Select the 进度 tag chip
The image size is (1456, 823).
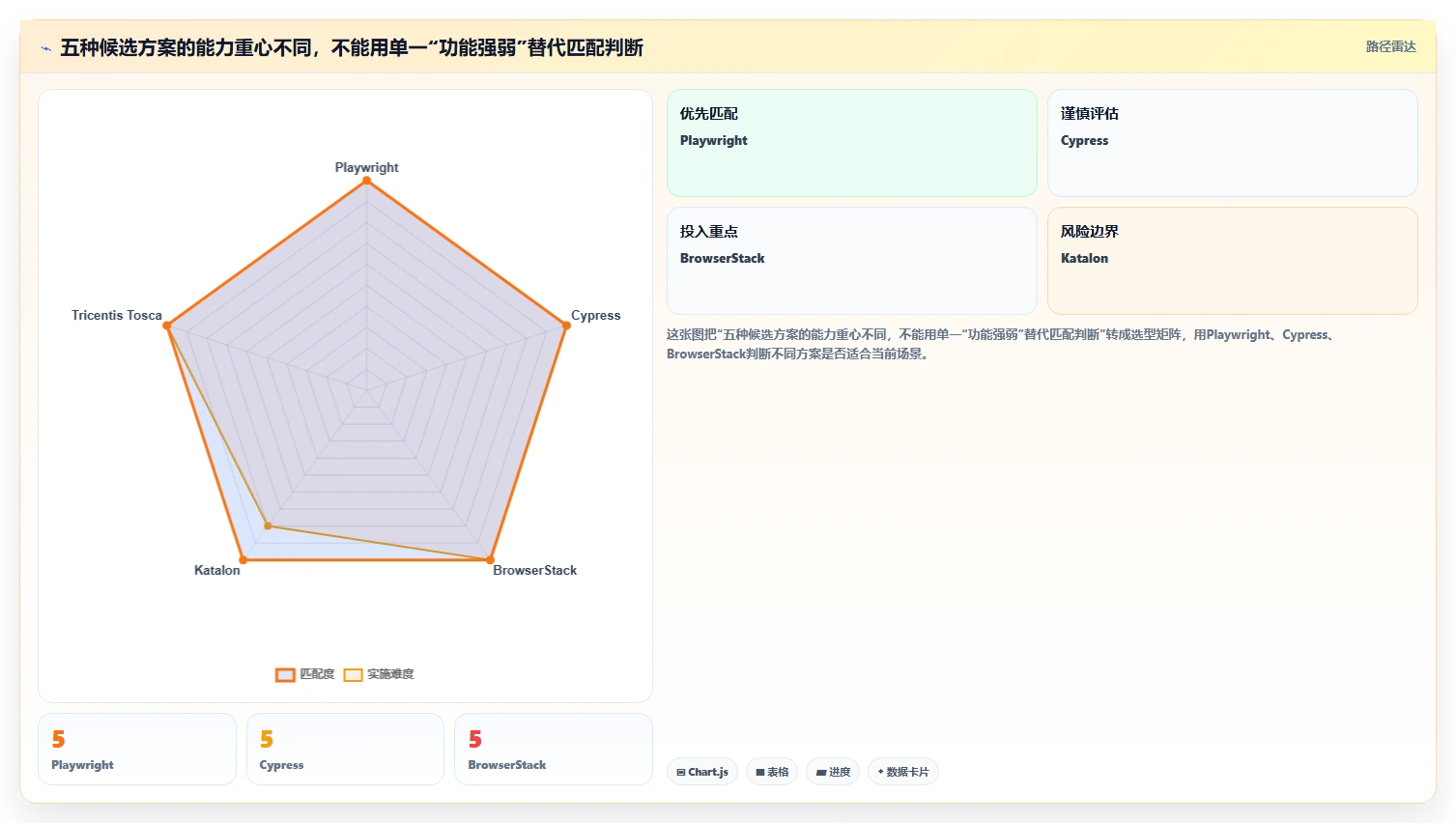point(833,772)
